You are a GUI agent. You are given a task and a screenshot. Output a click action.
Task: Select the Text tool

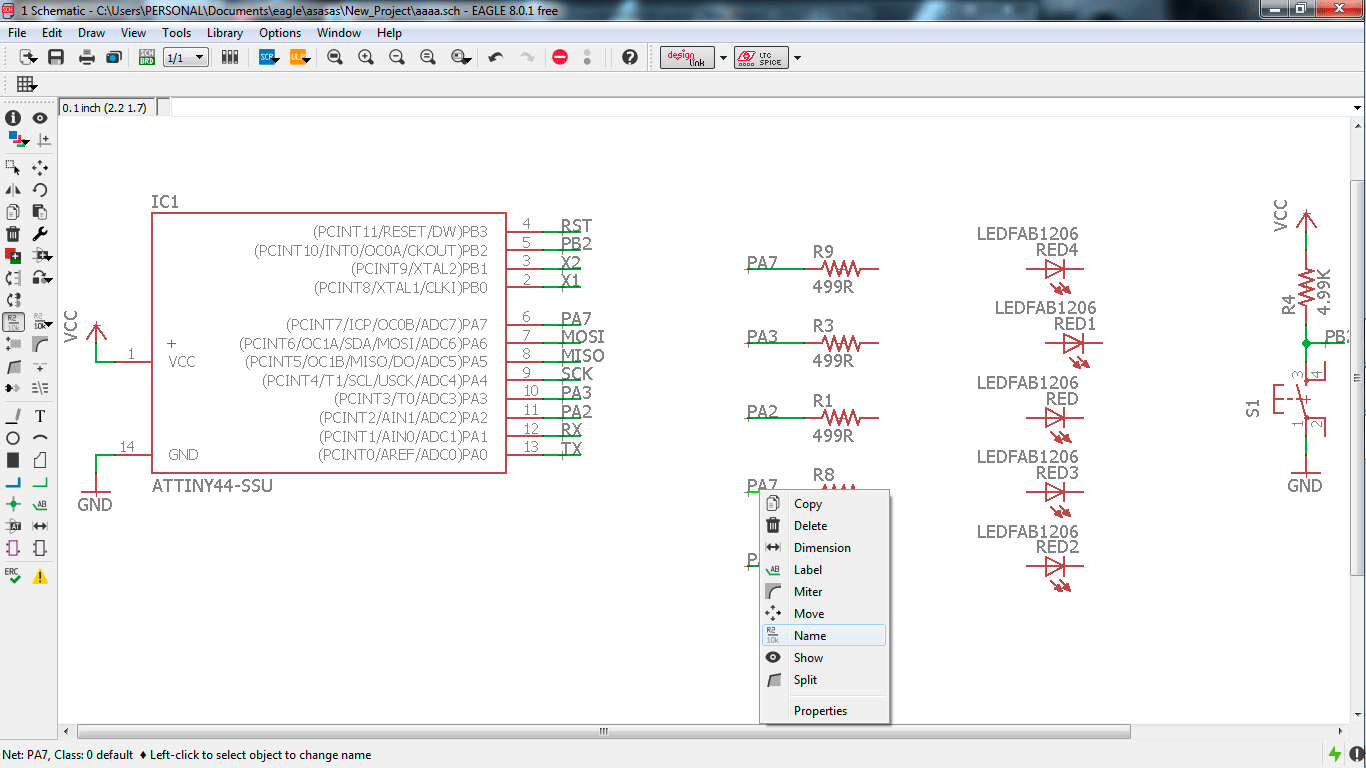click(x=40, y=416)
